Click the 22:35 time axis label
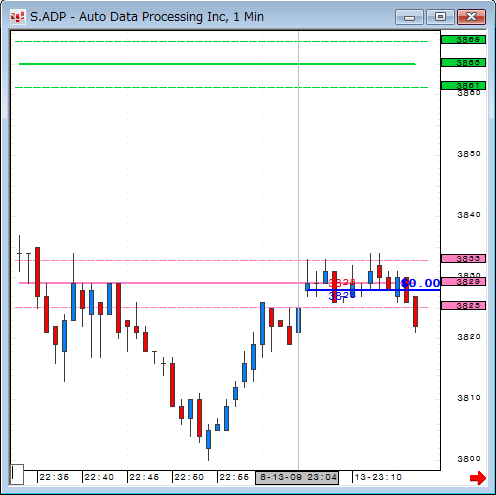 pyautogui.click(x=54, y=477)
